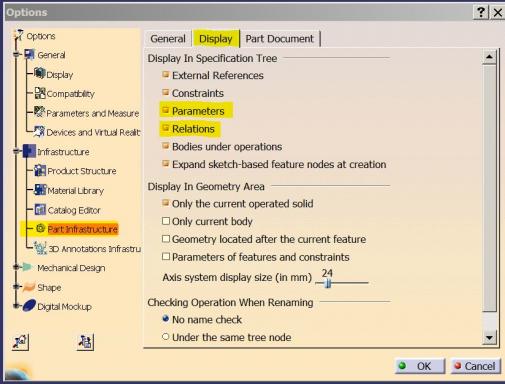Expand the Digital Mockup node
The image size is (505, 384).
click(x=16, y=306)
